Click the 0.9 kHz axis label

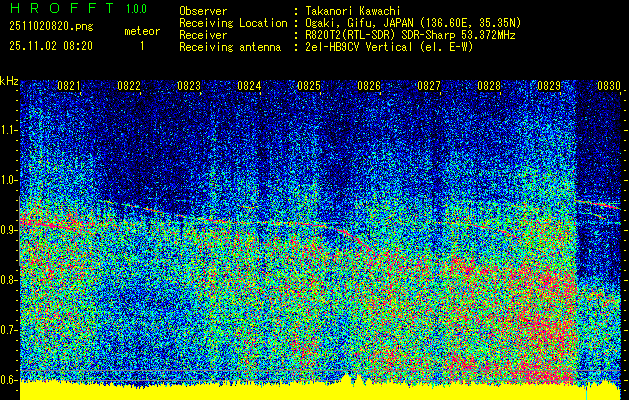point(8,230)
